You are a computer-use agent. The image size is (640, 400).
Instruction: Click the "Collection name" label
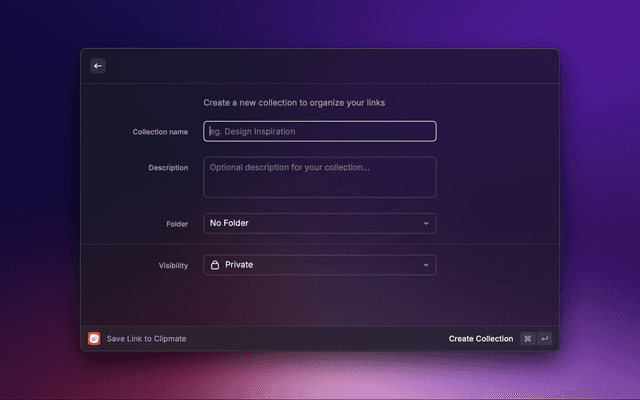(x=160, y=132)
